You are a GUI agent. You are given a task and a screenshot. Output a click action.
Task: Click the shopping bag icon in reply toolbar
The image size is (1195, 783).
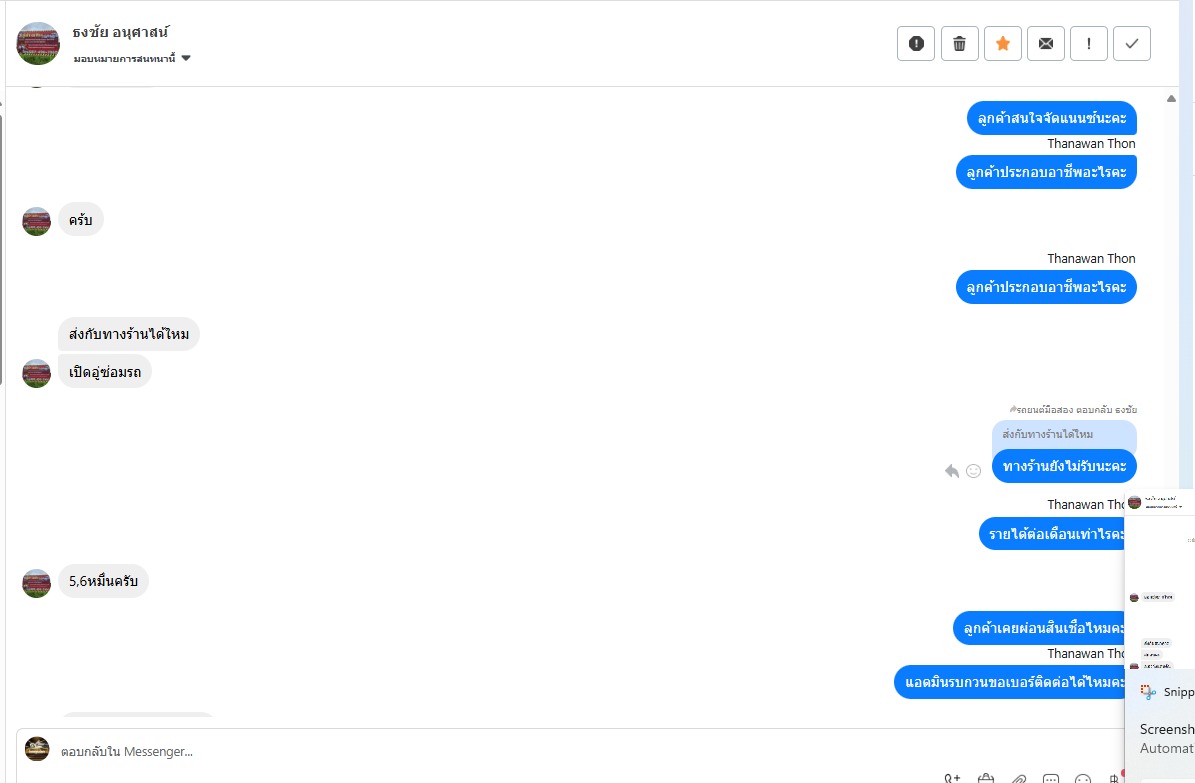click(986, 778)
